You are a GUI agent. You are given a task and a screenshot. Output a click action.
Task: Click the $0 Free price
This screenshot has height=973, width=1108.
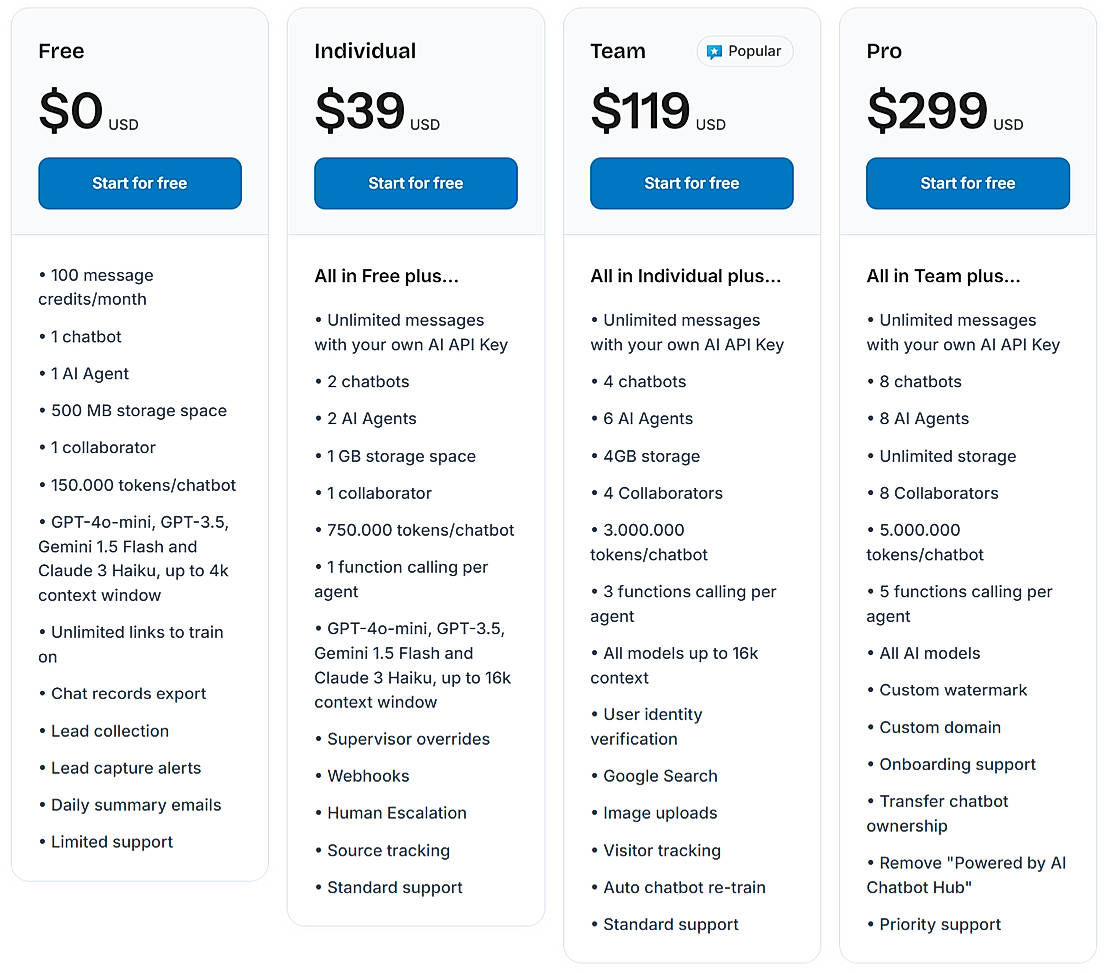click(71, 110)
